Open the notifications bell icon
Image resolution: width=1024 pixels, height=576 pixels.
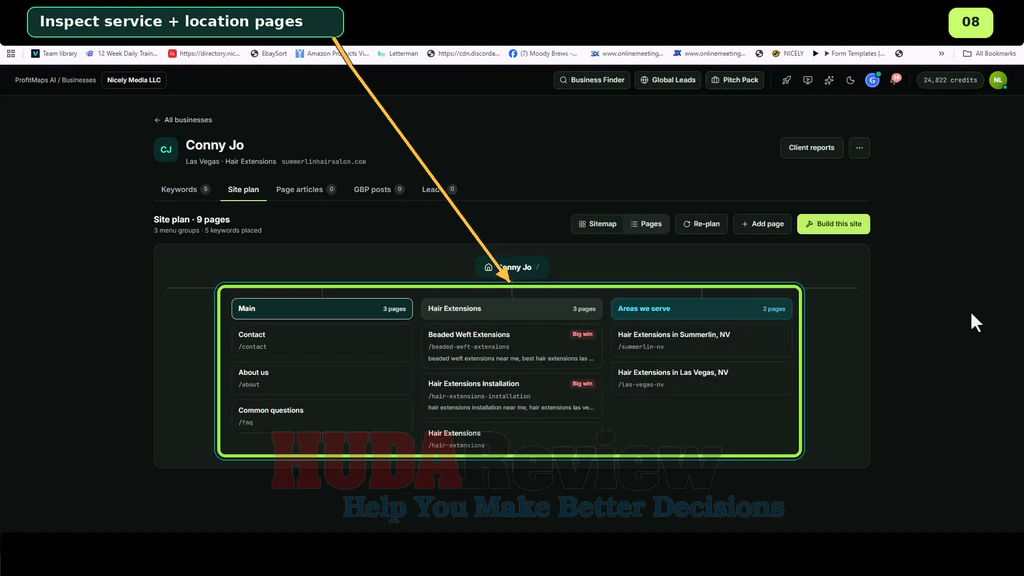(894, 80)
